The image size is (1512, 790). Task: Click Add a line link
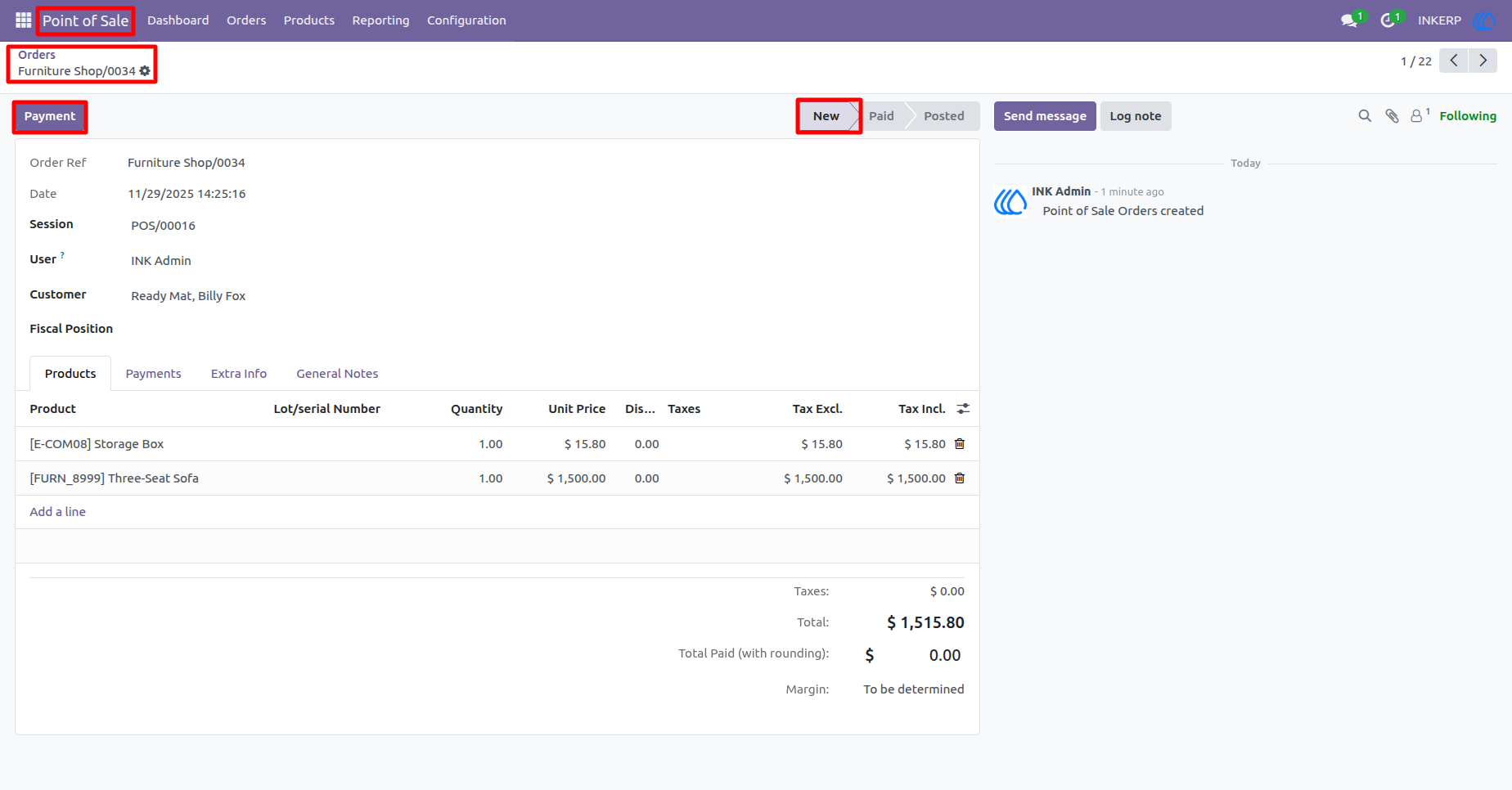58,512
